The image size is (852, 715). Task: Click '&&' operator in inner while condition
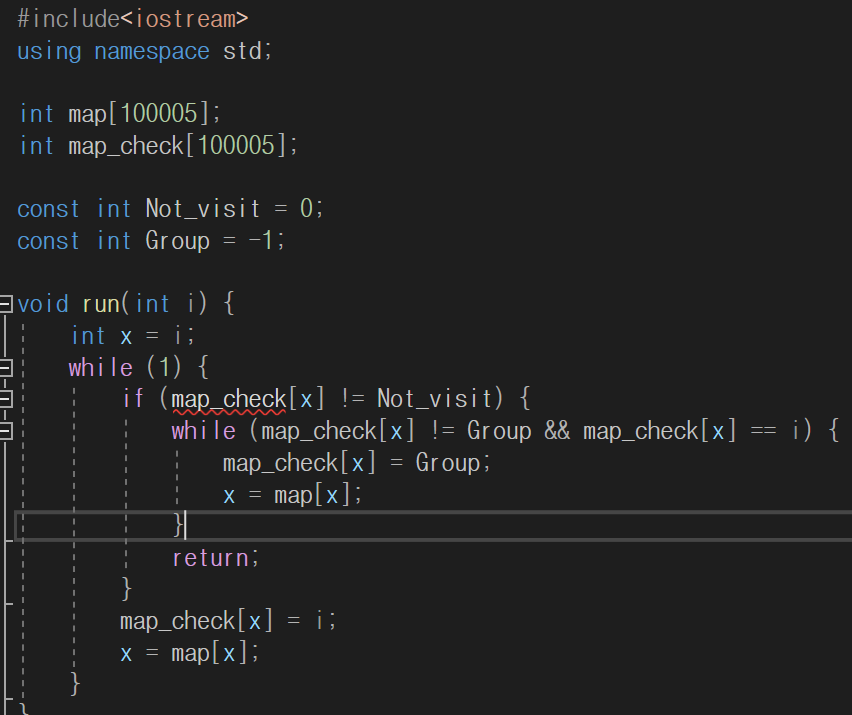557,431
